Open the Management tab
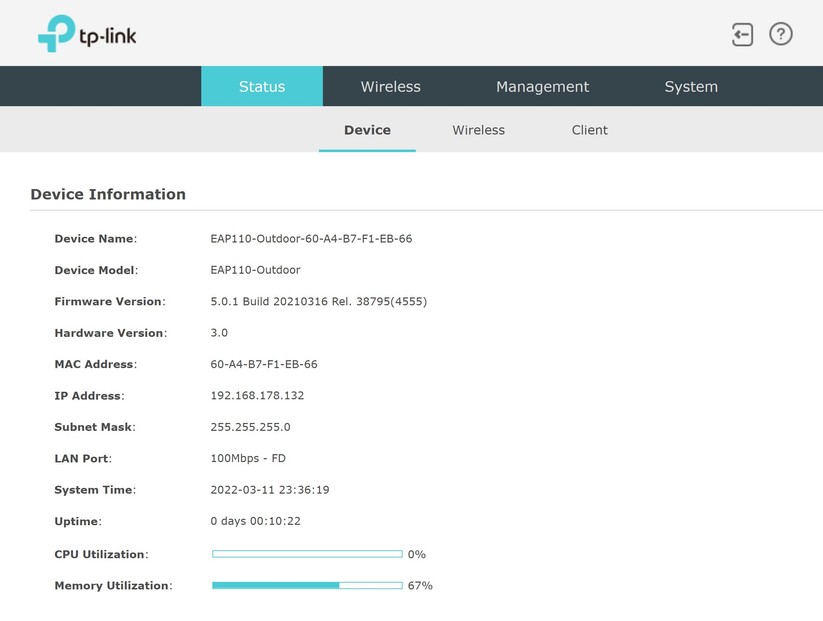 [543, 86]
